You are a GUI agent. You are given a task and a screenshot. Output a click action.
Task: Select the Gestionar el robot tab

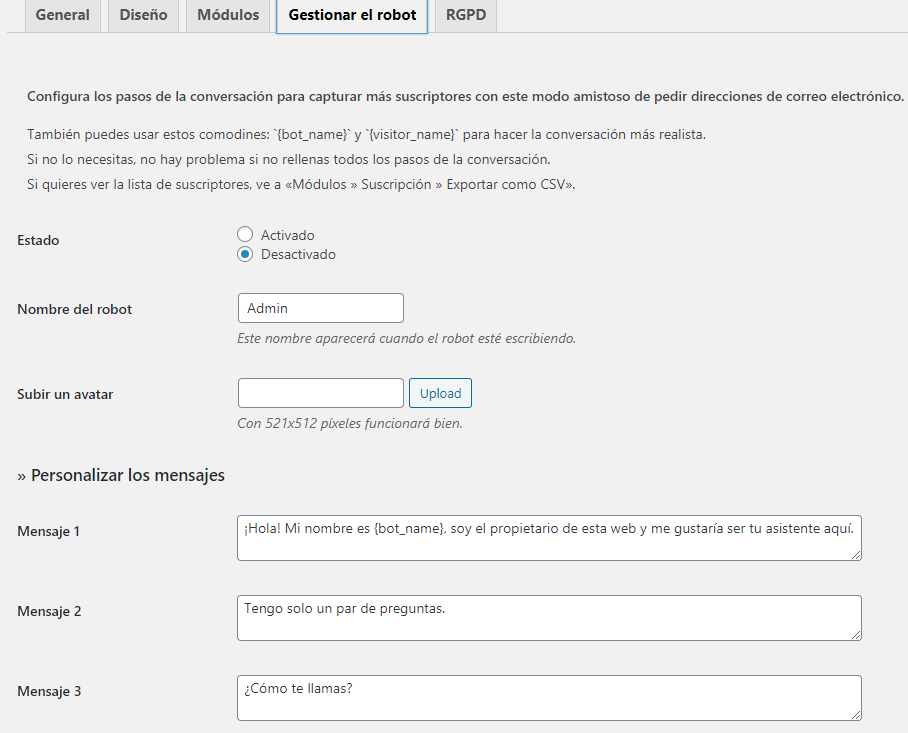(x=352, y=15)
